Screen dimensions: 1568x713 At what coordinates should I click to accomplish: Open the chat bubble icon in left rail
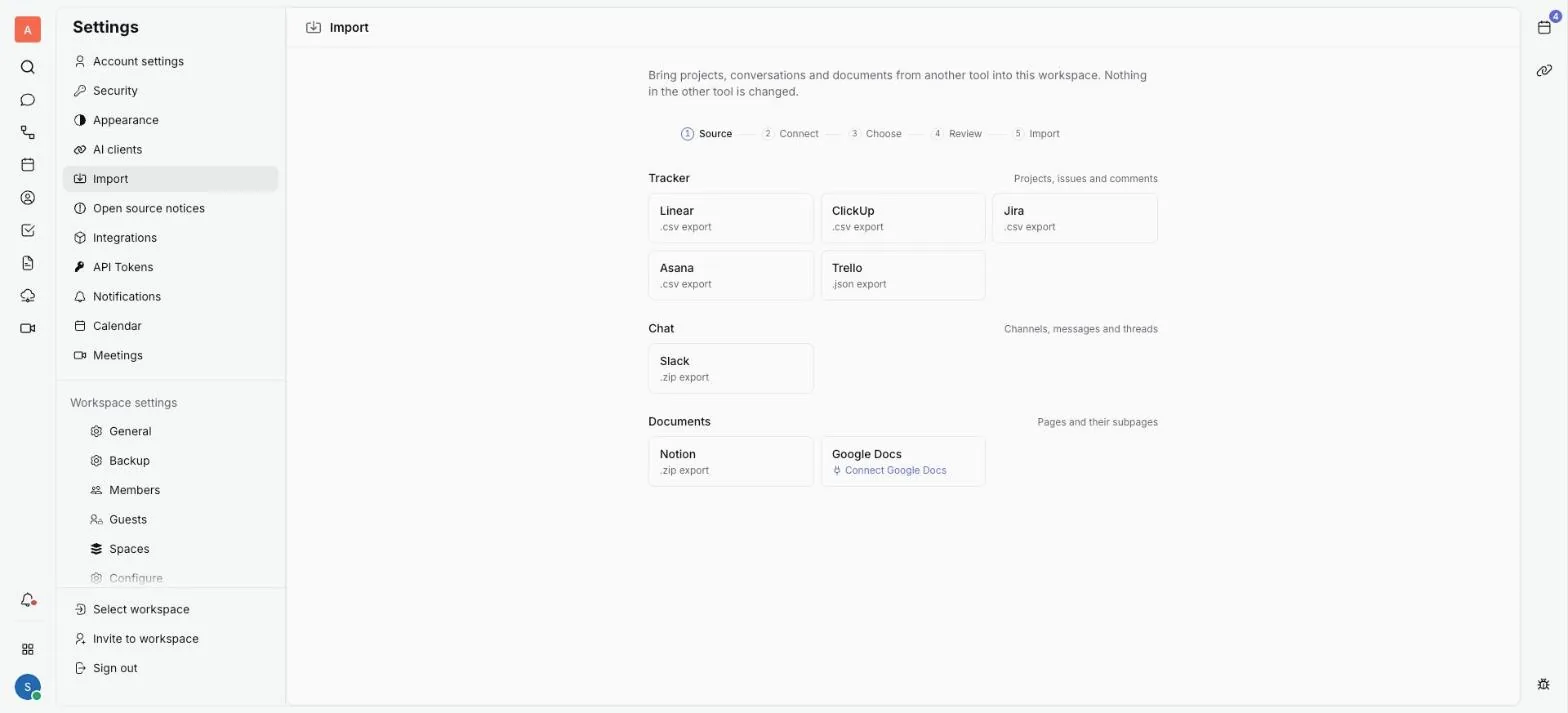(28, 100)
